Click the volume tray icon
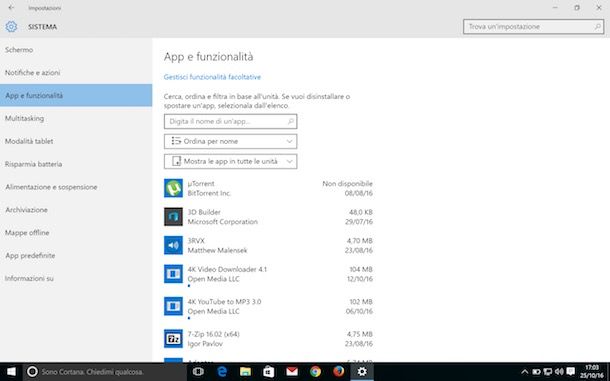The image size is (610, 381). click(x=559, y=372)
